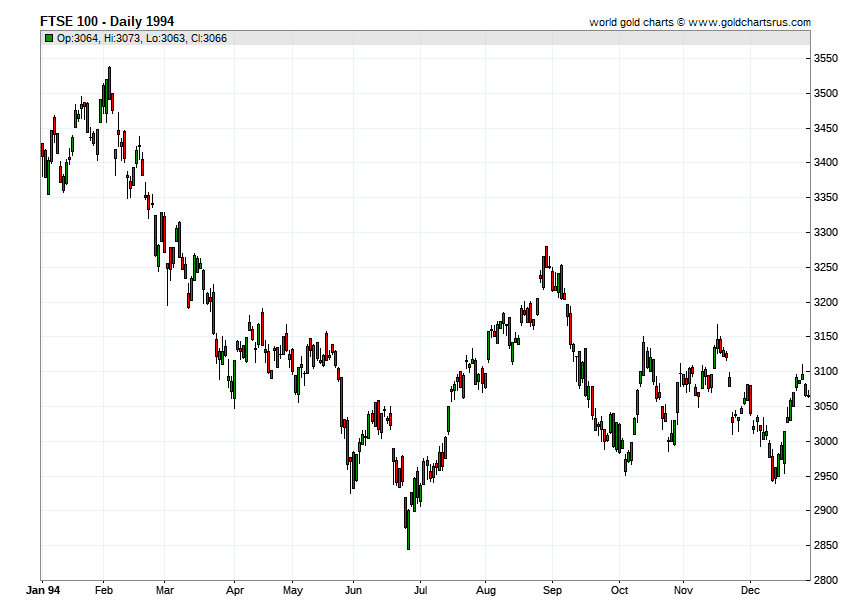850x616 pixels.
Task: Click the 'Sep' x-axis label
Action: 552,590
